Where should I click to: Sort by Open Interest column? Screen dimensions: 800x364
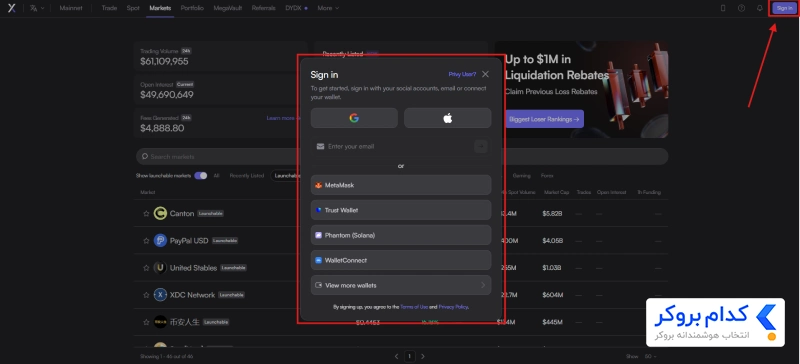(x=611, y=192)
